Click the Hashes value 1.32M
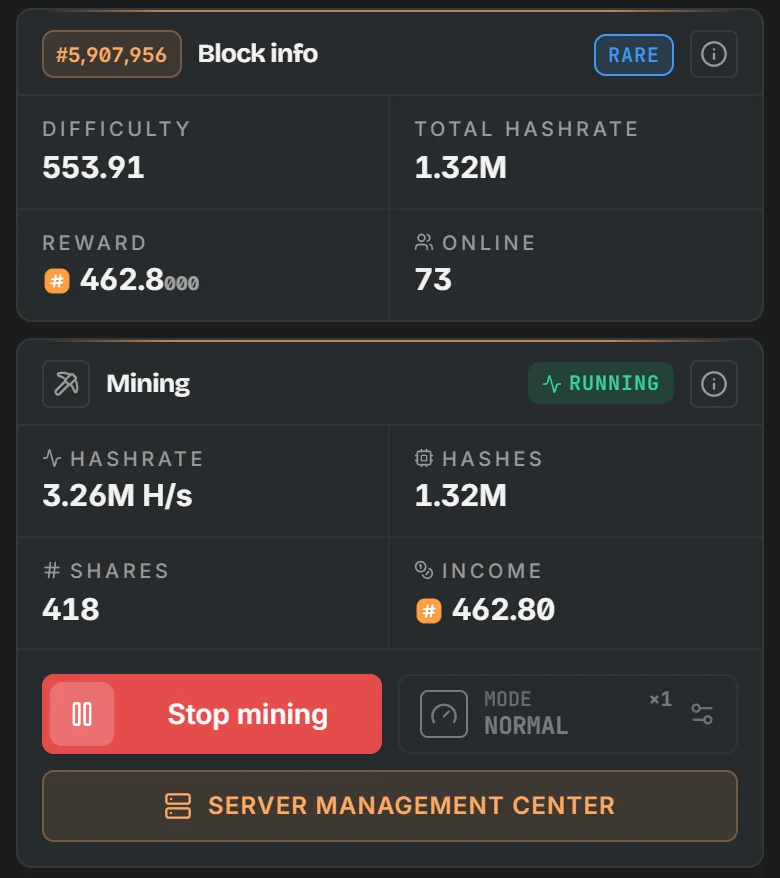Image resolution: width=780 pixels, height=878 pixels. point(460,496)
